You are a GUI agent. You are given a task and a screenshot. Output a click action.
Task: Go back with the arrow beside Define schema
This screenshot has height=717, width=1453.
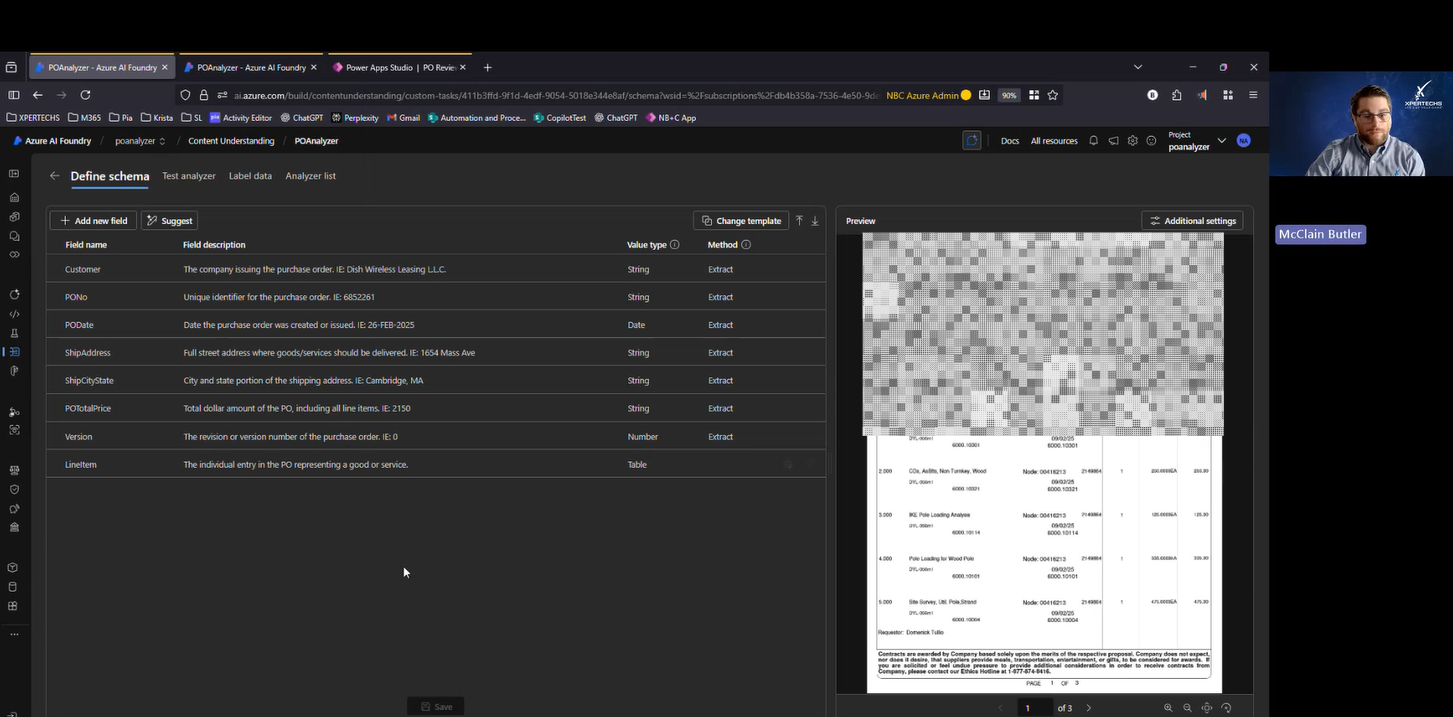[55, 176]
